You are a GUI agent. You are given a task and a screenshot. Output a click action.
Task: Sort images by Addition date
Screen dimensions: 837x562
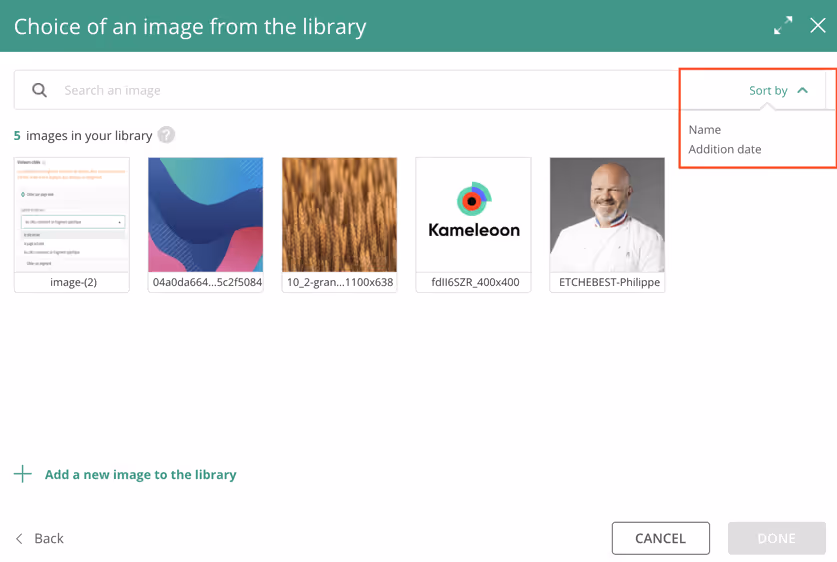[724, 149]
